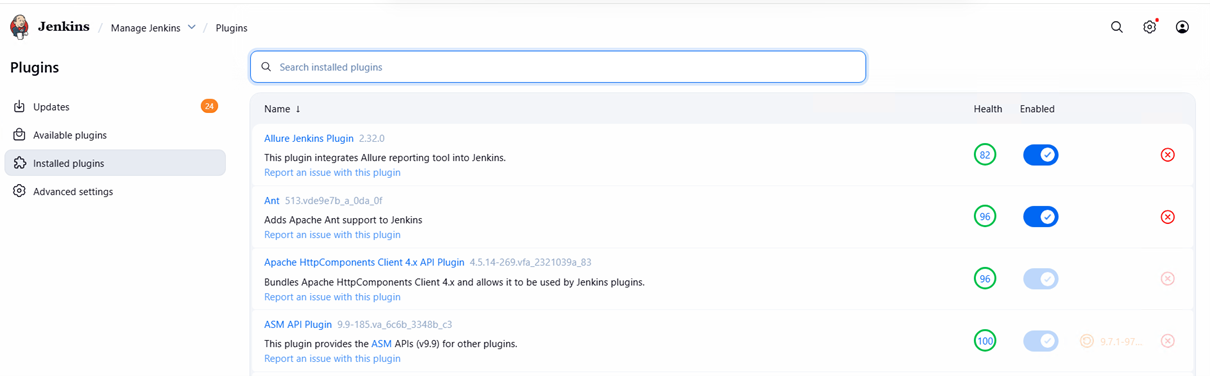Report an issue with Apache HttpComponents plugin
The image size is (1210, 376).
332,297
